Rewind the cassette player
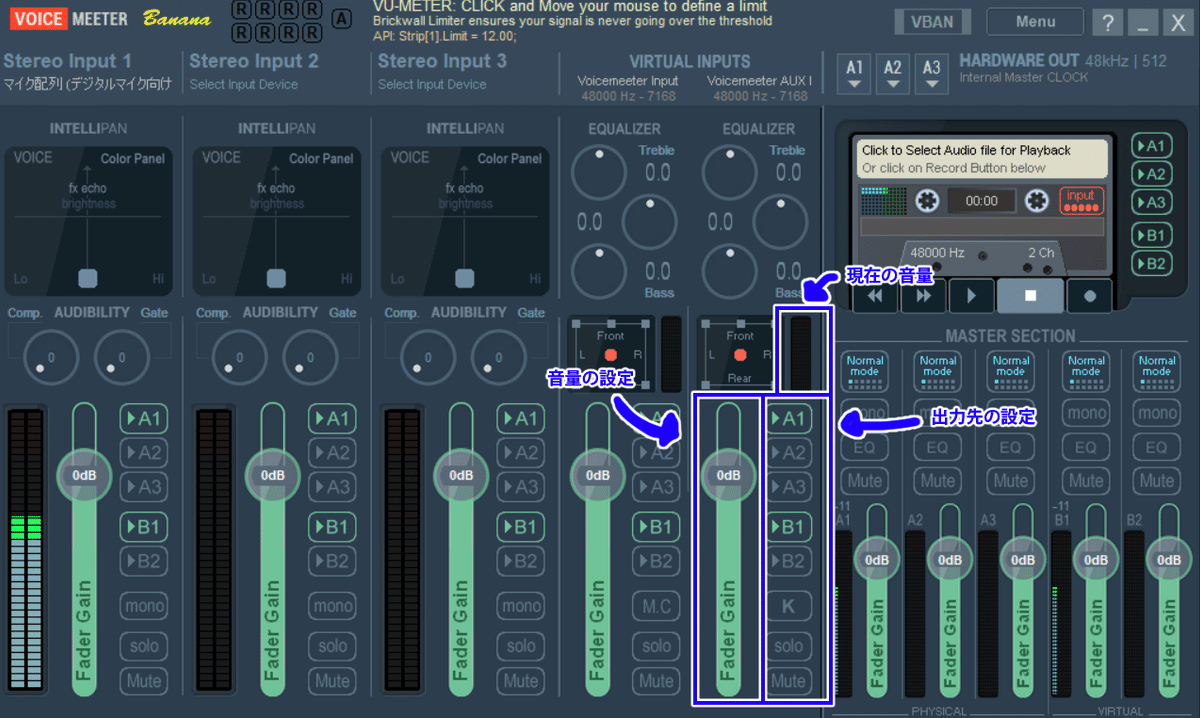 pos(874,296)
